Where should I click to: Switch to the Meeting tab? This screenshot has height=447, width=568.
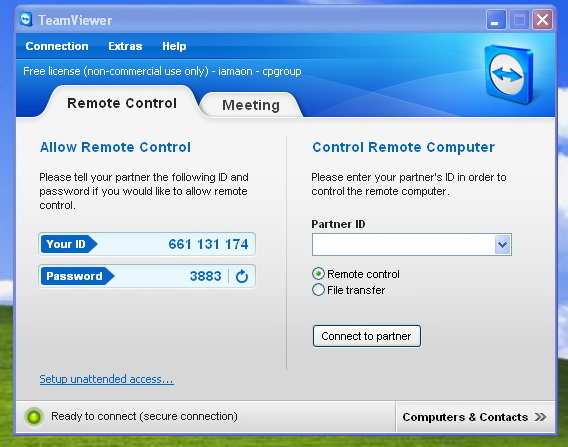coord(251,105)
